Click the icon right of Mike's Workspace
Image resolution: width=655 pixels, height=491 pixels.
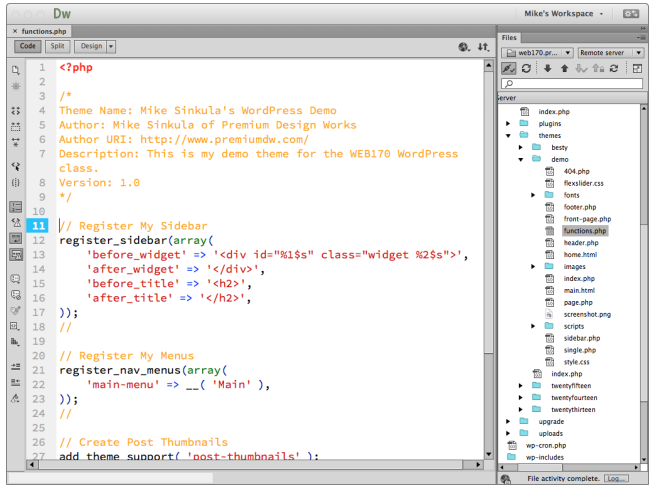(x=630, y=14)
